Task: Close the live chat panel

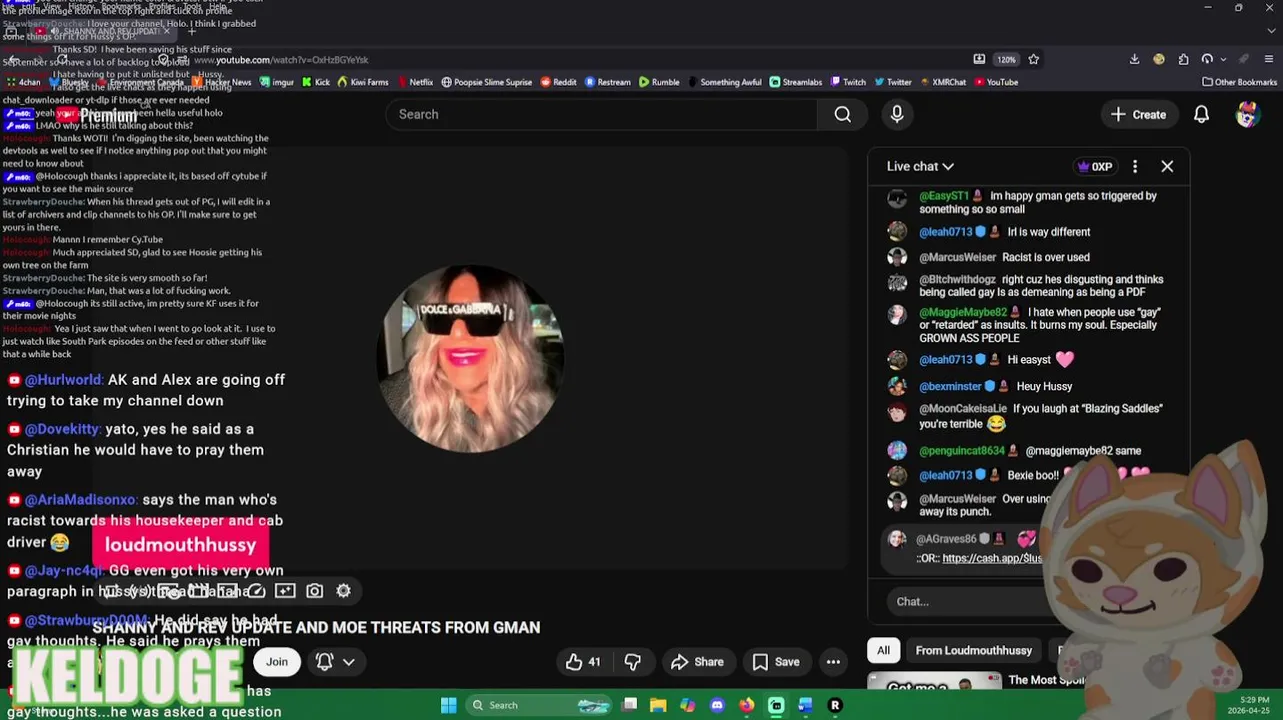Action: coord(1167,166)
